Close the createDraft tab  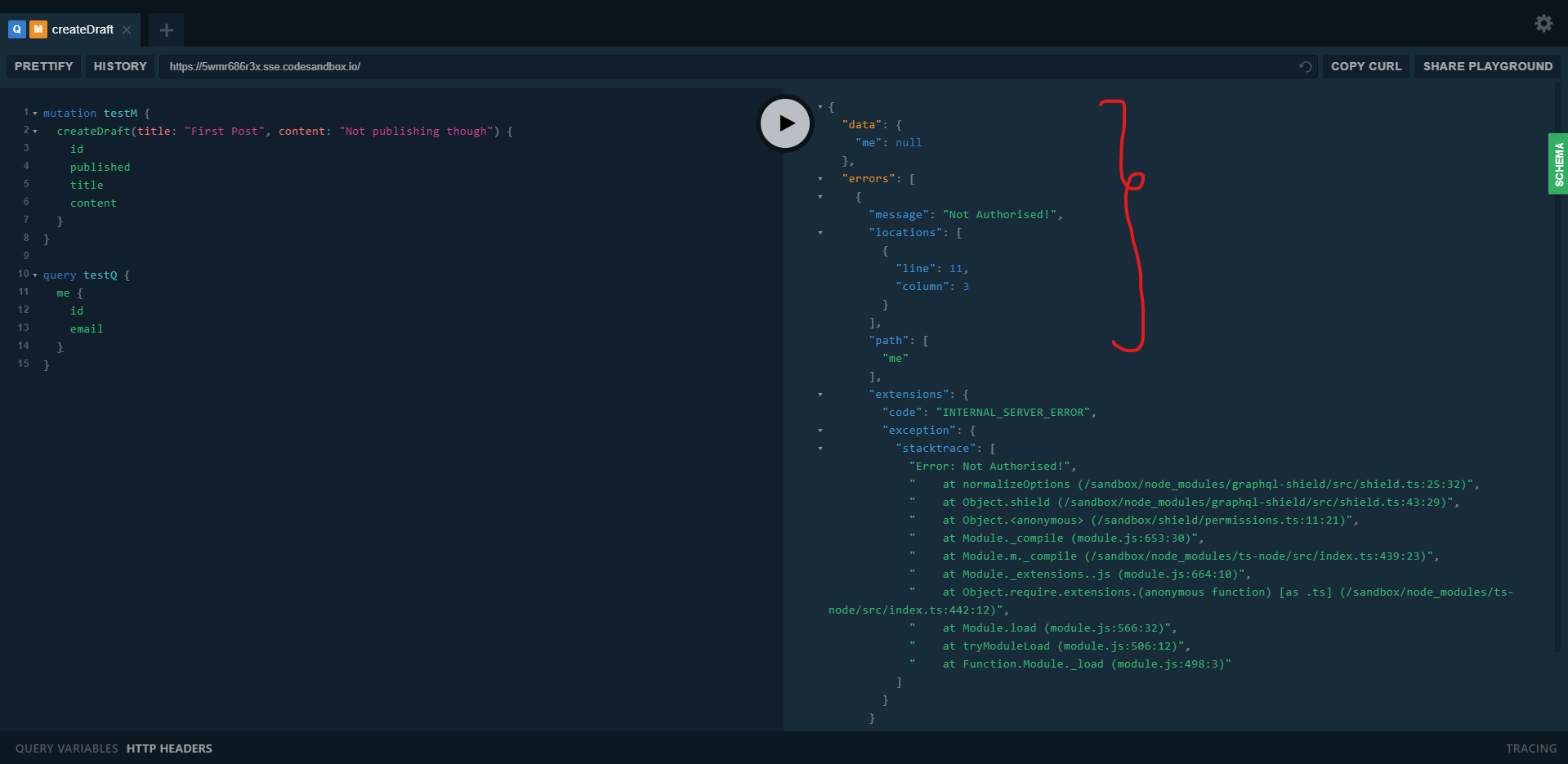127,29
